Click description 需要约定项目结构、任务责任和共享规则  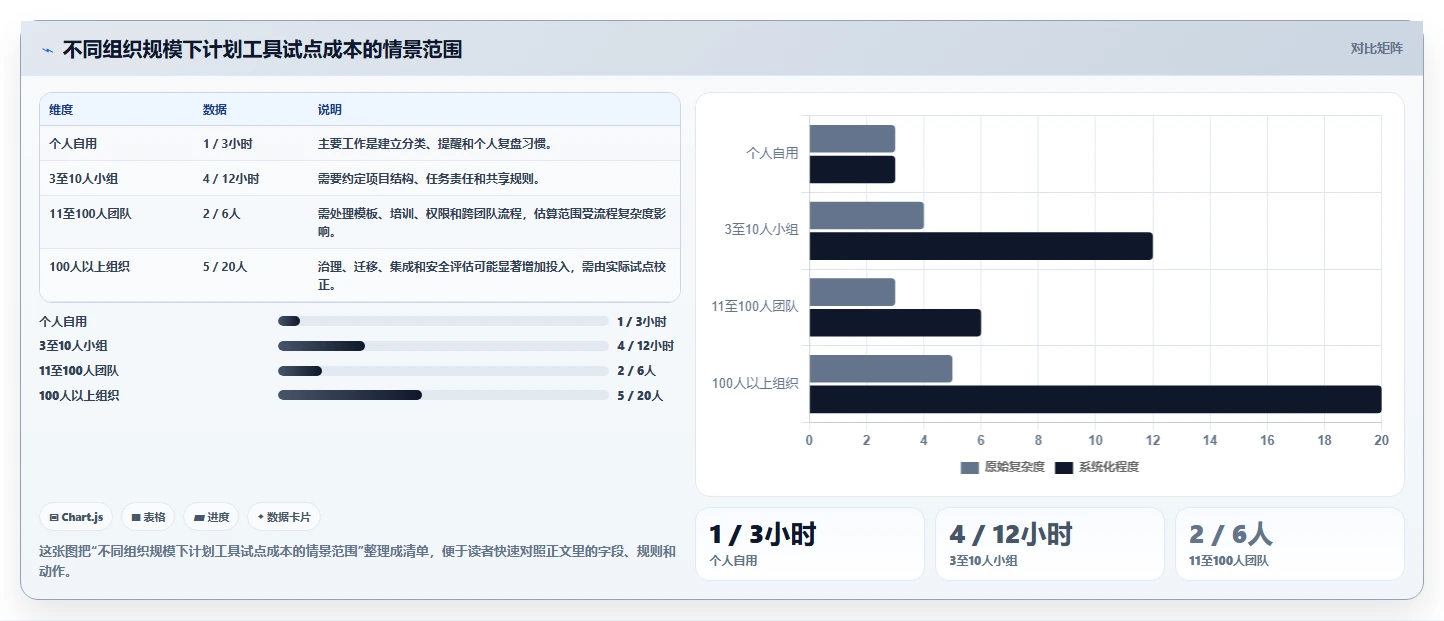(429, 178)
